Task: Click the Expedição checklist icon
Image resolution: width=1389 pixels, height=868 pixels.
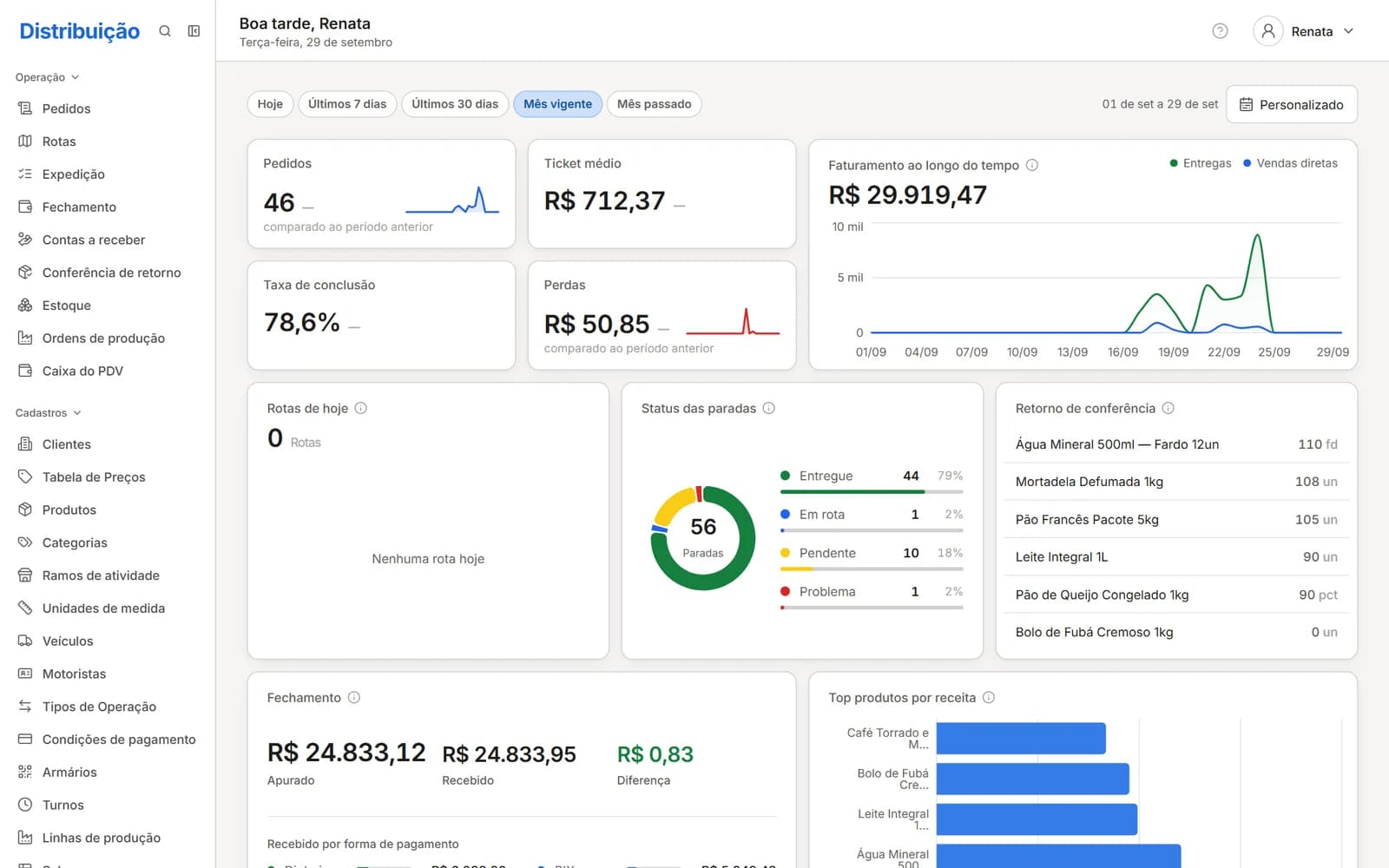Action: [x=25, y=174]
